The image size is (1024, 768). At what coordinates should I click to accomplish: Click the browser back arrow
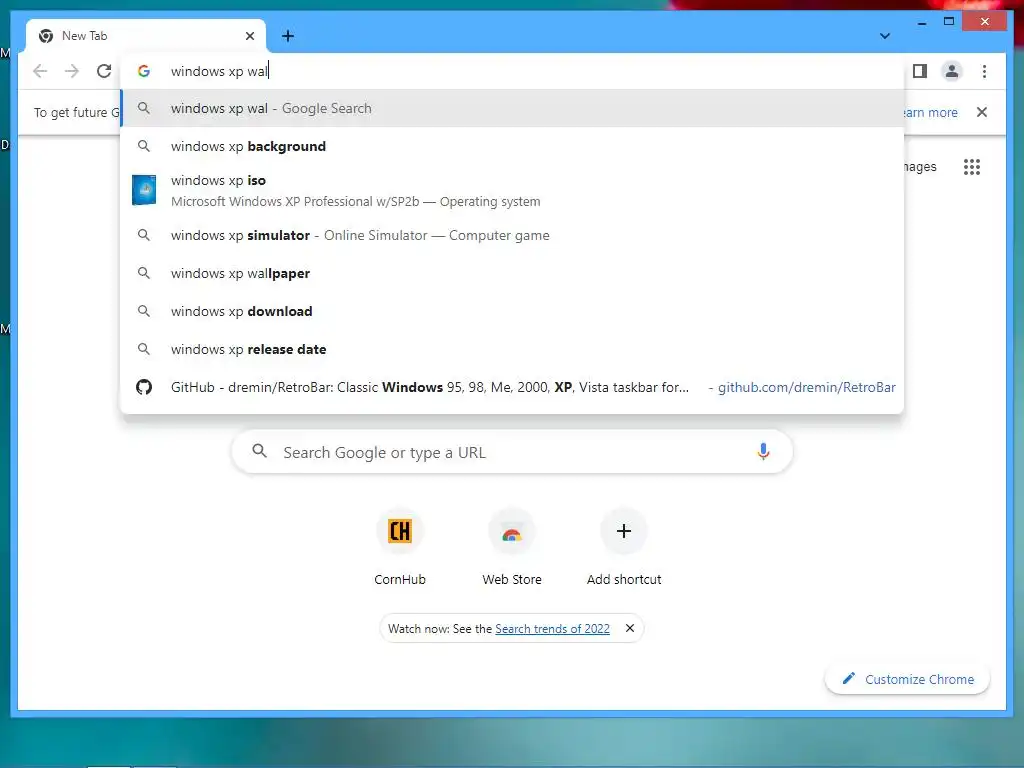pos(40,71)
